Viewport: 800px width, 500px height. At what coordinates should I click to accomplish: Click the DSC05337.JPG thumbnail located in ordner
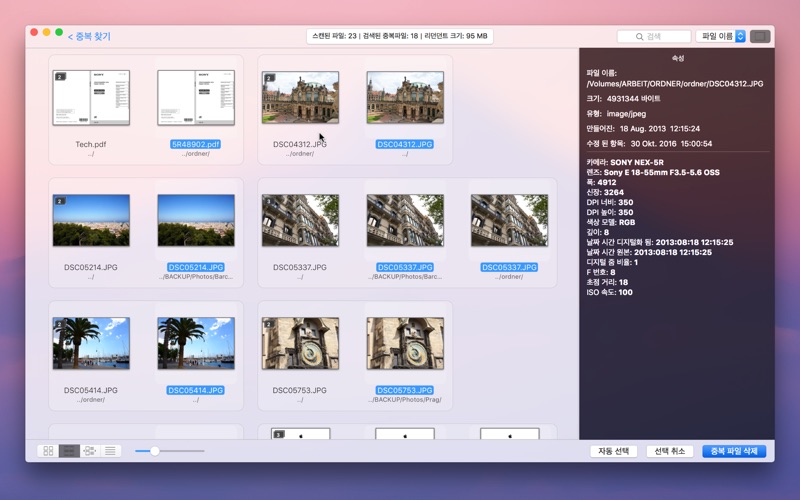tap(509, 220)
